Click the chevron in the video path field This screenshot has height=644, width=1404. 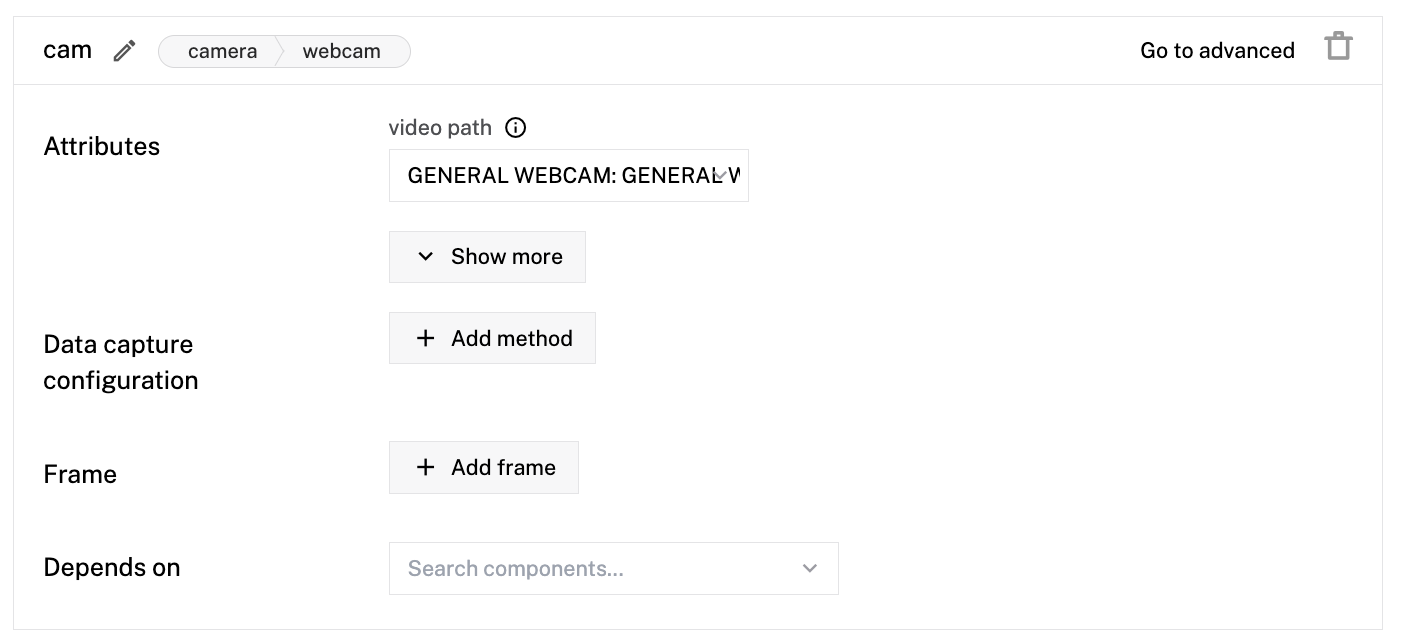pyautogui.click(x=721, y=175)
